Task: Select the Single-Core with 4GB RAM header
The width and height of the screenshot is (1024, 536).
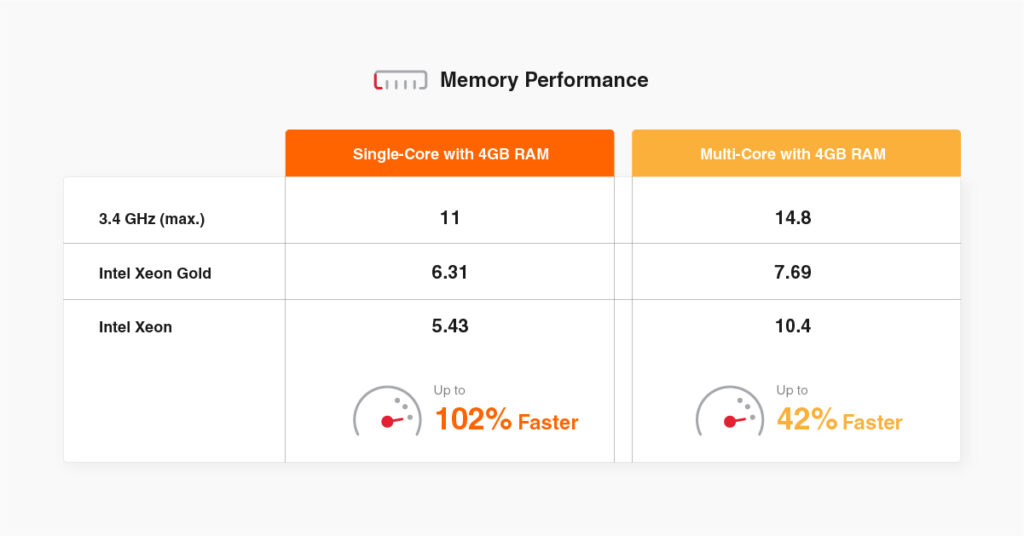Action: click(x=450, y=153)
